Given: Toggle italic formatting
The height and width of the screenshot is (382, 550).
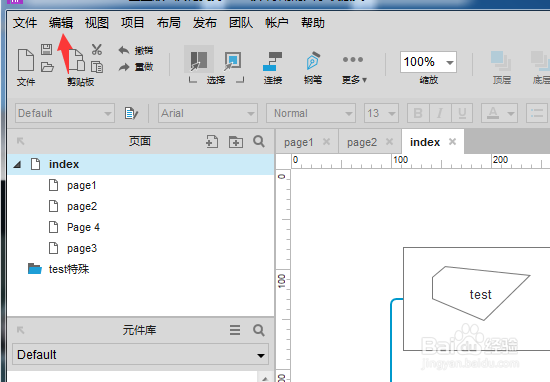Looking at the screenshot, I should pyautogui.click(x=440, y=113).
